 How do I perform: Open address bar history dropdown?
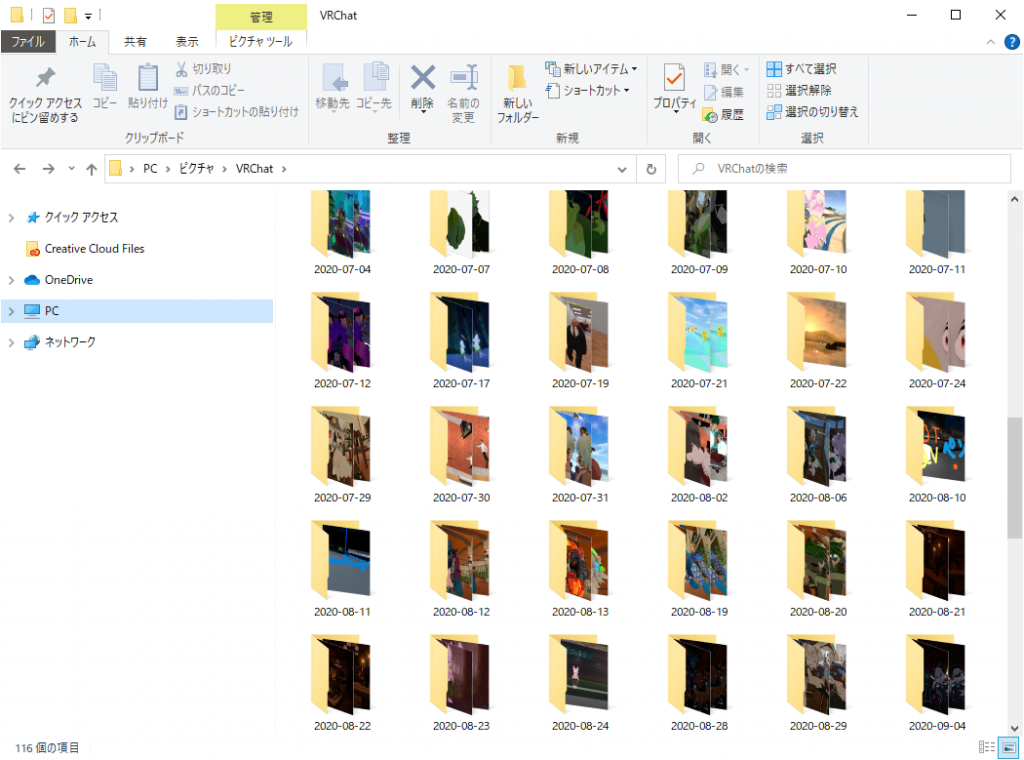tap(622, 169)
